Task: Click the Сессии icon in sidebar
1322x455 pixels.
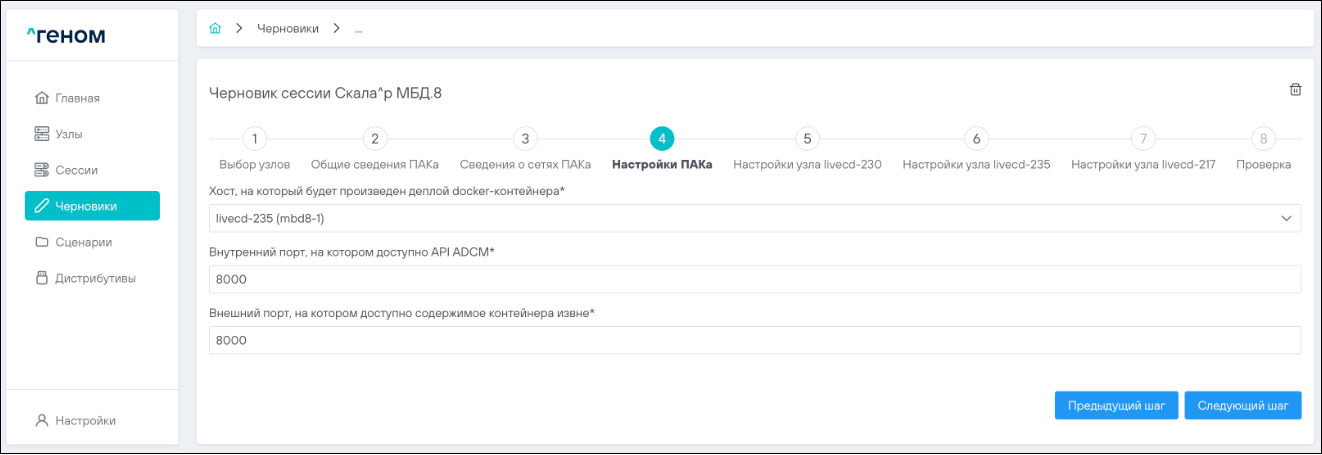Action: coord(41,170)
